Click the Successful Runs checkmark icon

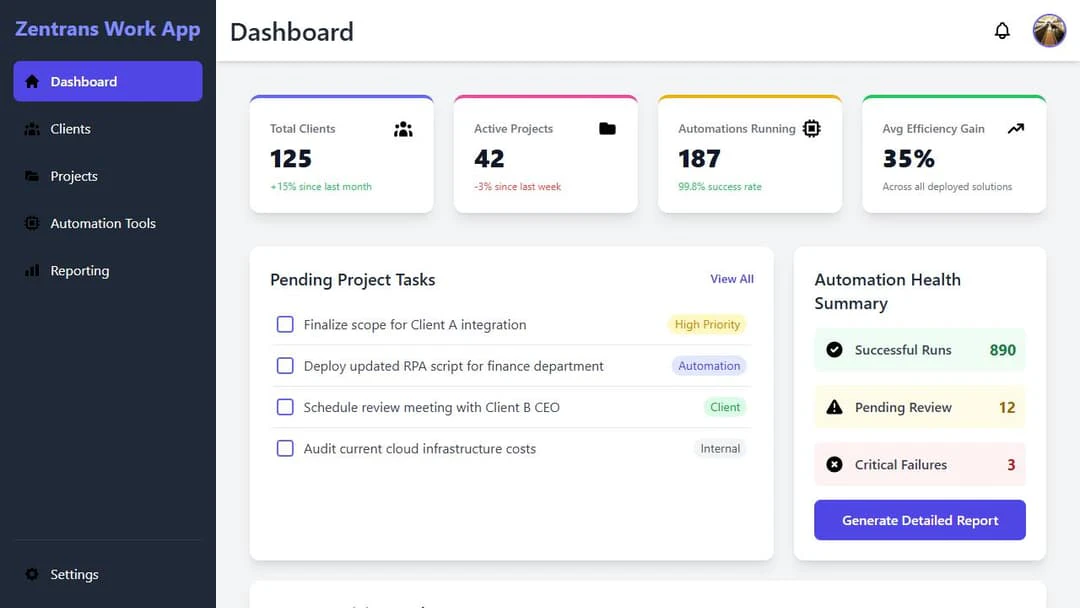pos(834,350)
